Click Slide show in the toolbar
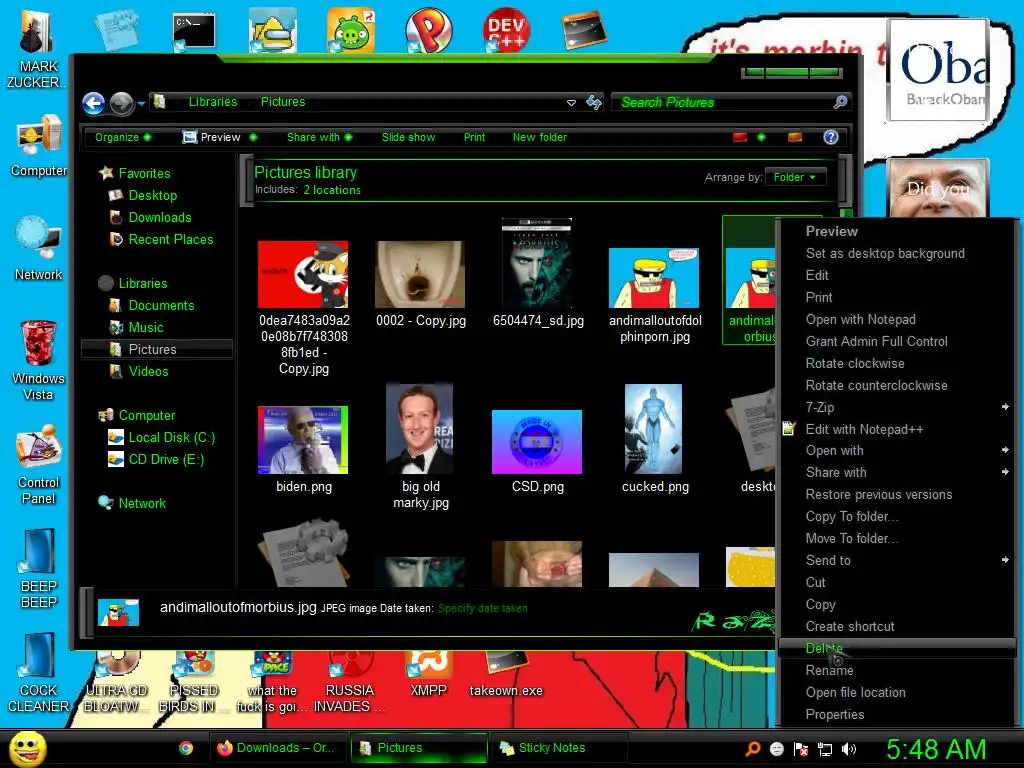This screenshot has width=1024, height=768. [408, 137]
